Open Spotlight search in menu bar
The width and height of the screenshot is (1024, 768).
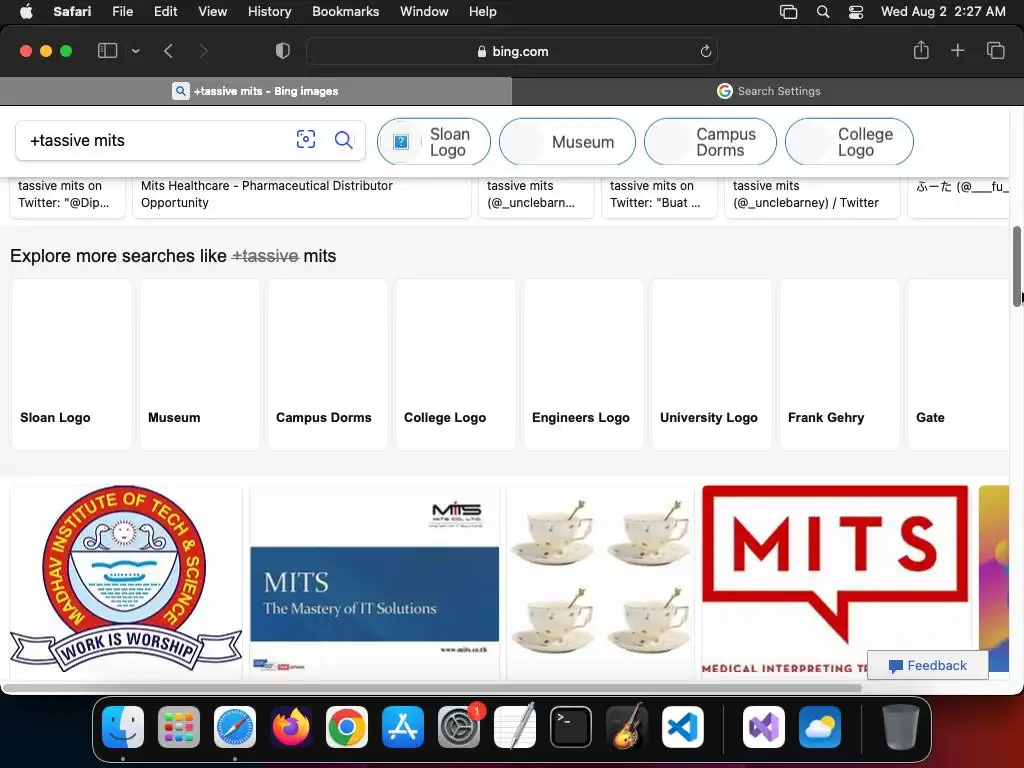point(823,12)
